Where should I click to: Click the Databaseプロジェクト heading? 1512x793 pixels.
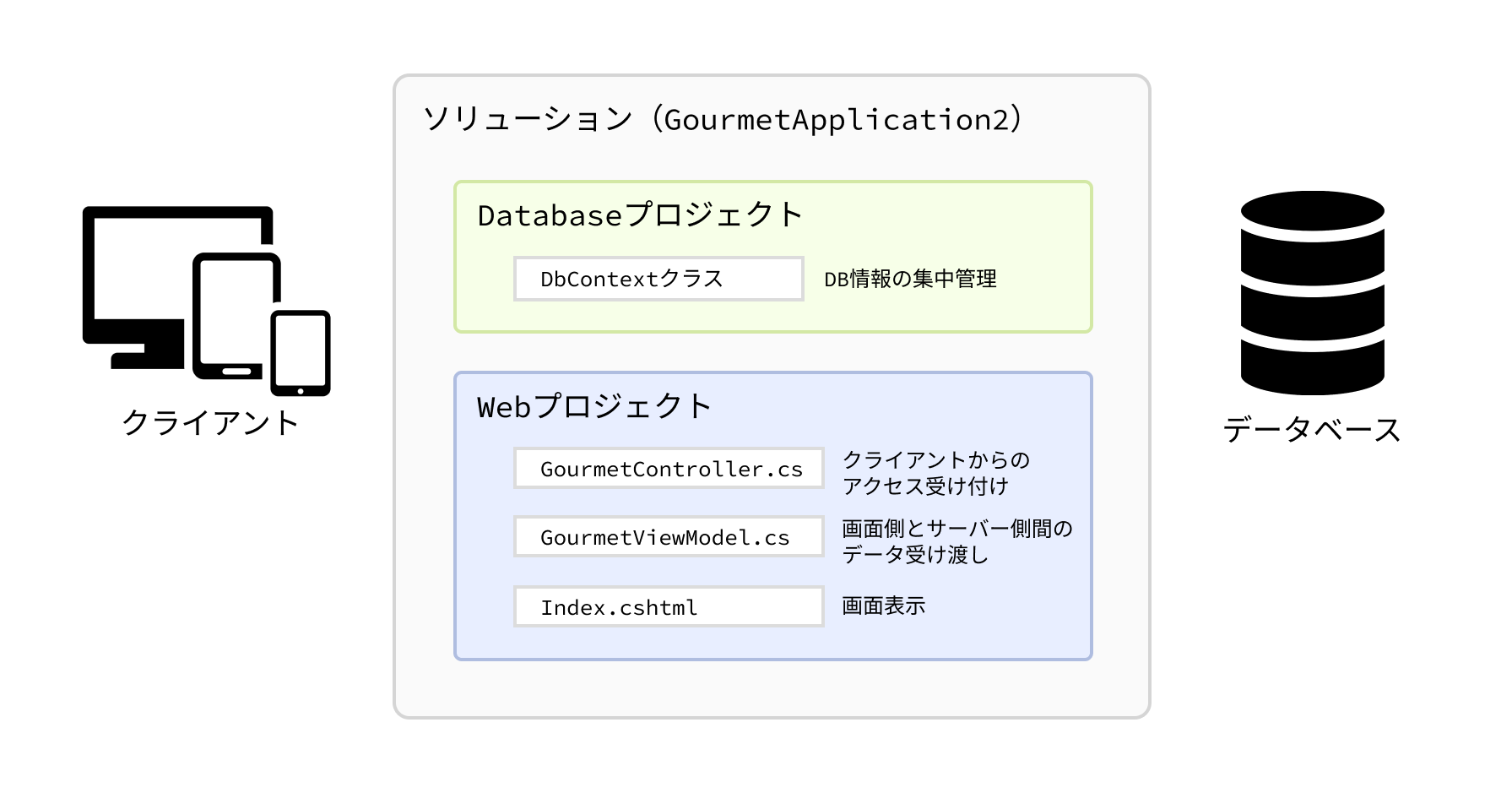(640, 215)
